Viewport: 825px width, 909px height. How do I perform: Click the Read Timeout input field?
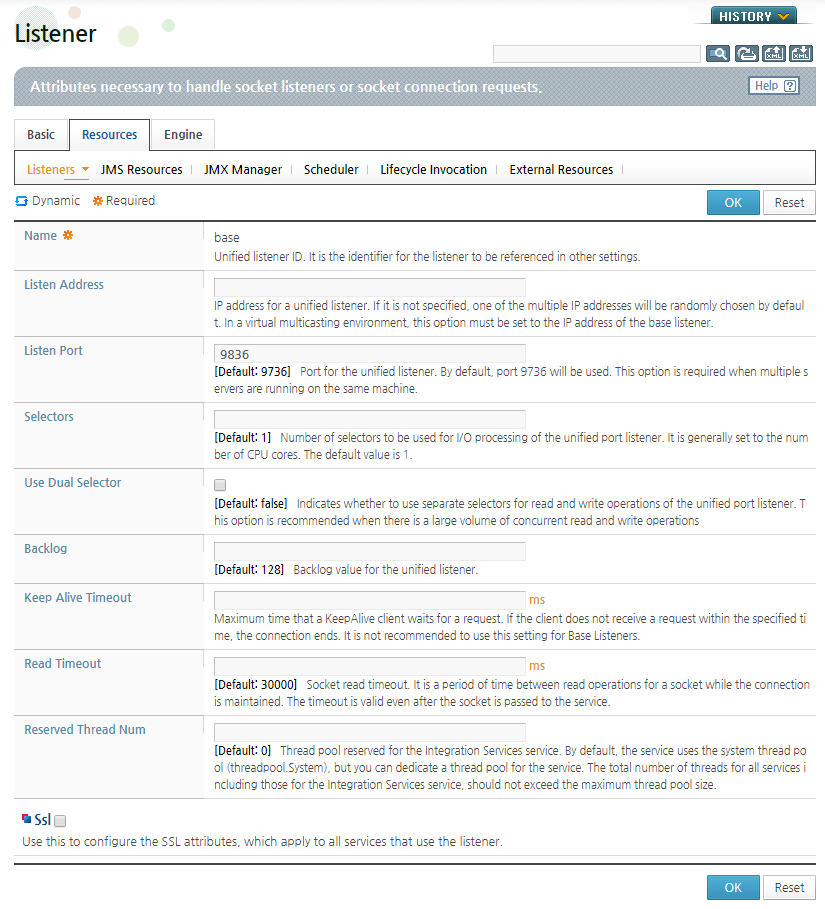pos(370,666)
